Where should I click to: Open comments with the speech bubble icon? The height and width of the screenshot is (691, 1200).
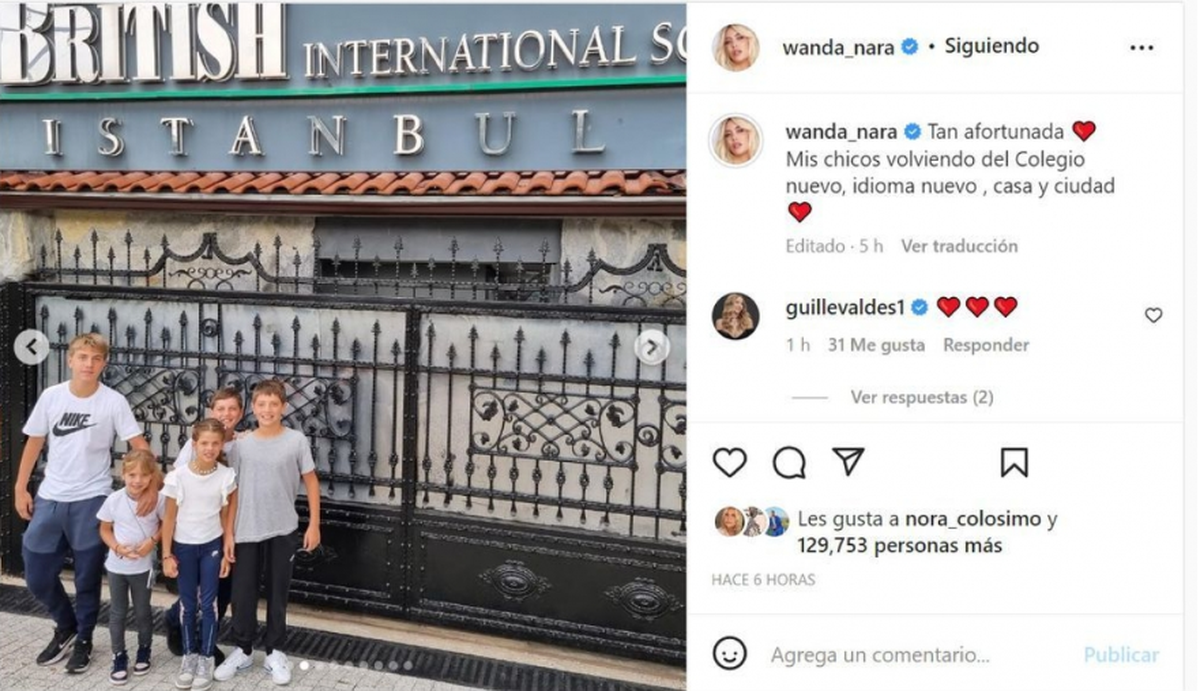coord(789,462)
